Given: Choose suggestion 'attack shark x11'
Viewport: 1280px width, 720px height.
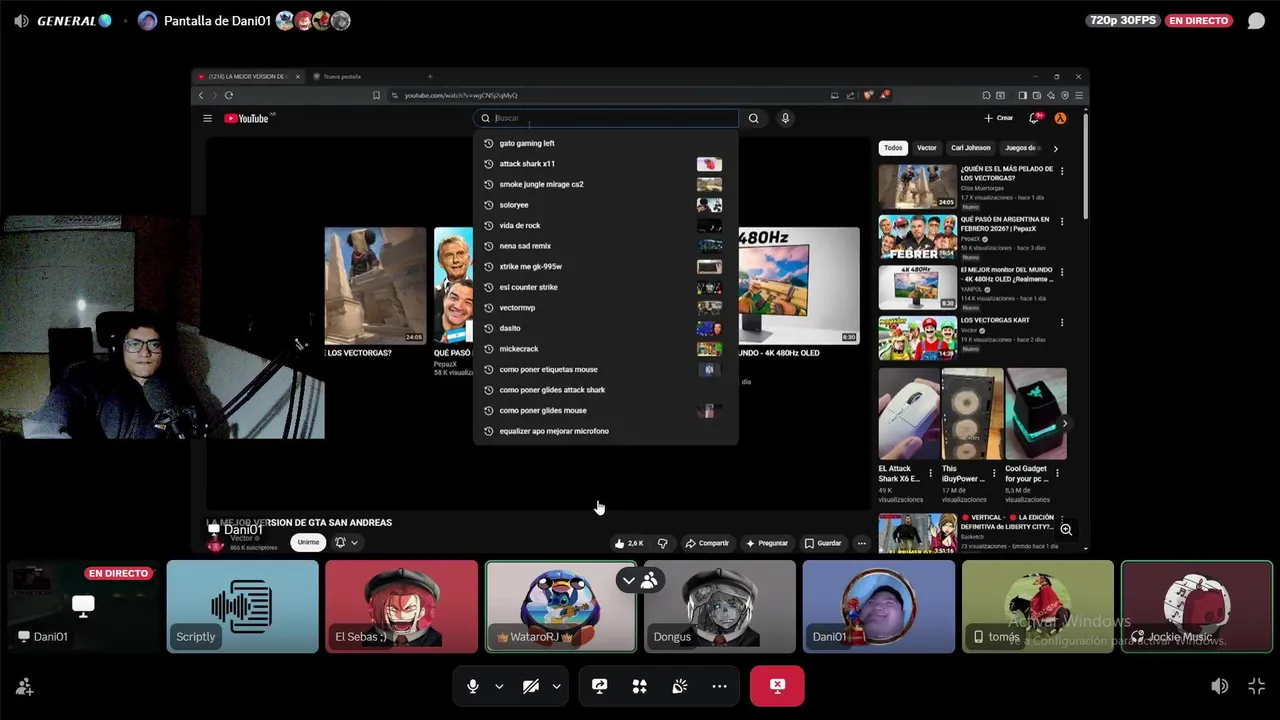Looking at the screenshot, I should point(606,164).
